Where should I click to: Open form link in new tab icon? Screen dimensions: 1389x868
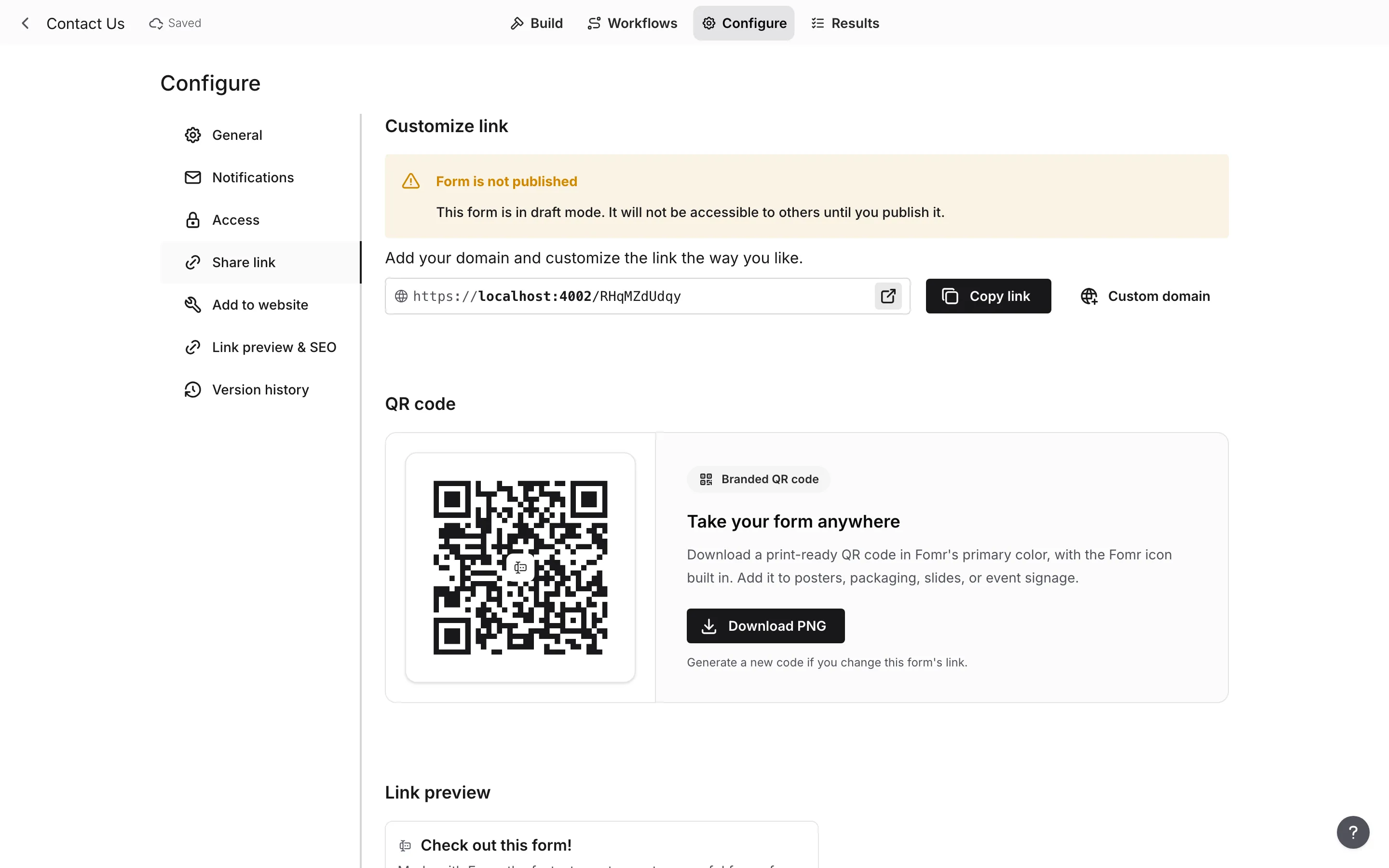point(888,296)
